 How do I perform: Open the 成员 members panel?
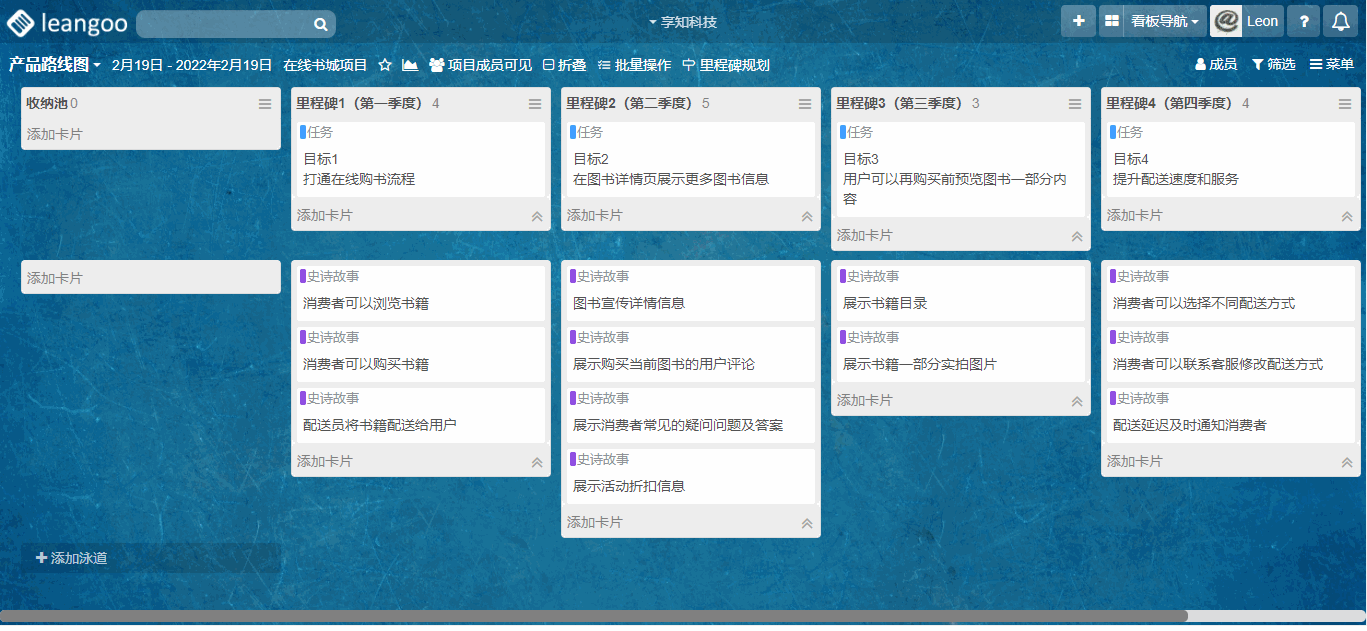(x=1216, y=64)
